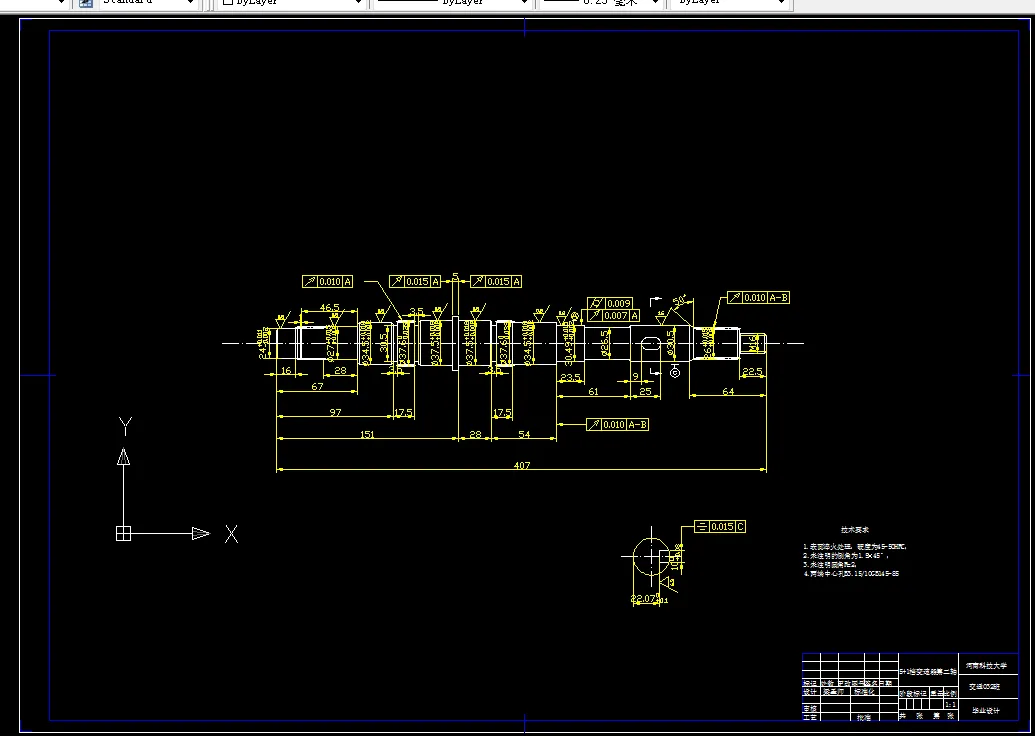Select the dimension text 23.5

[570, 378]
